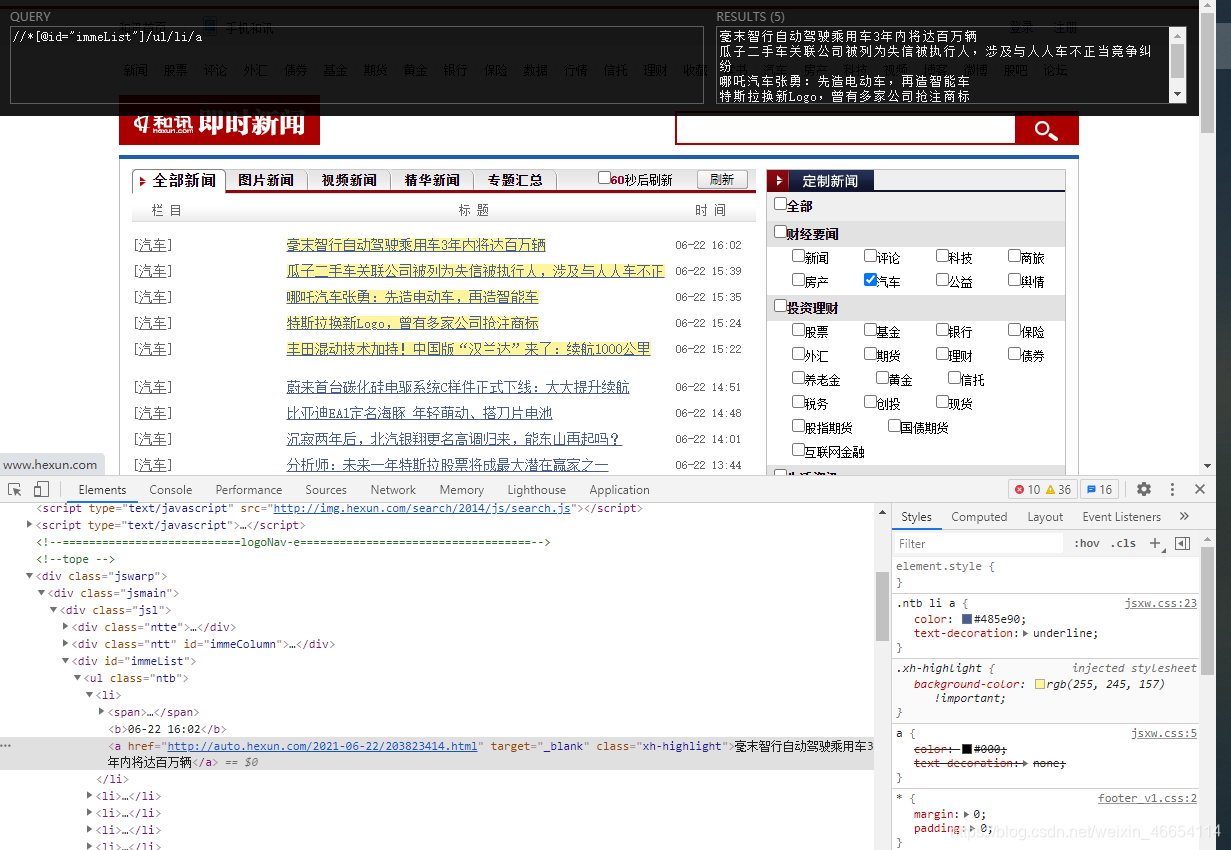The width and height of the screenshot is (1231, 850).
Task: Collapse the div id="immeList" node
Action: coord(66,661)
